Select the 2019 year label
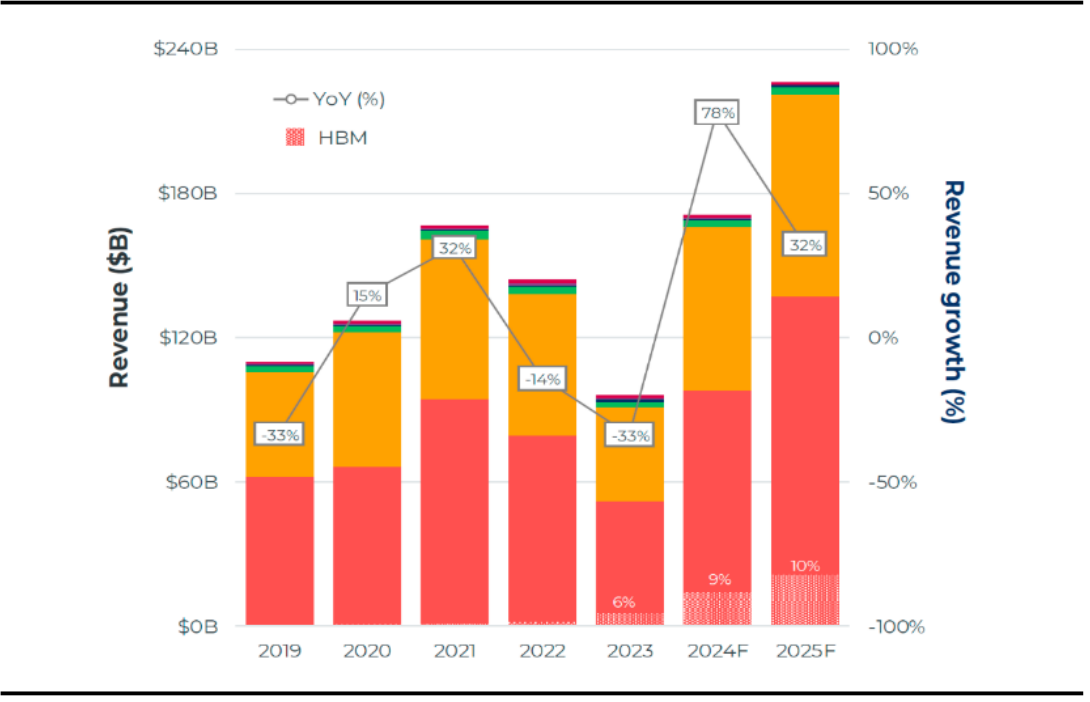 tap(279, 651)
